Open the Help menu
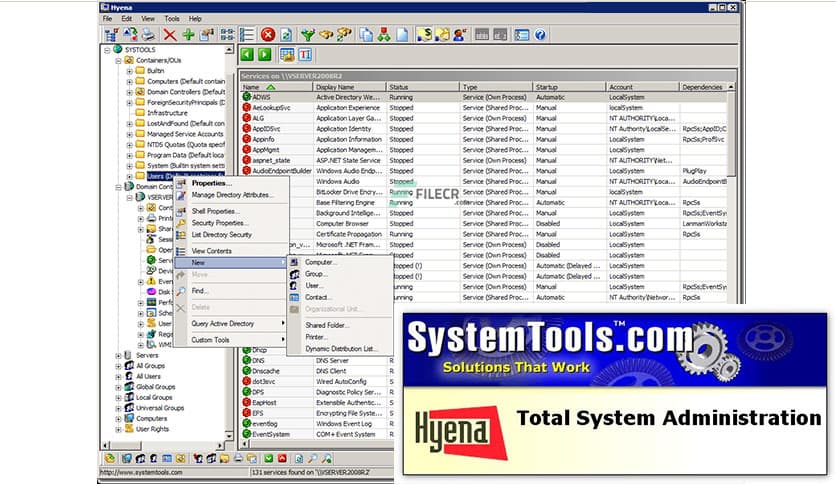This screenshot has height=484, width=836. (x=195, y=19)
